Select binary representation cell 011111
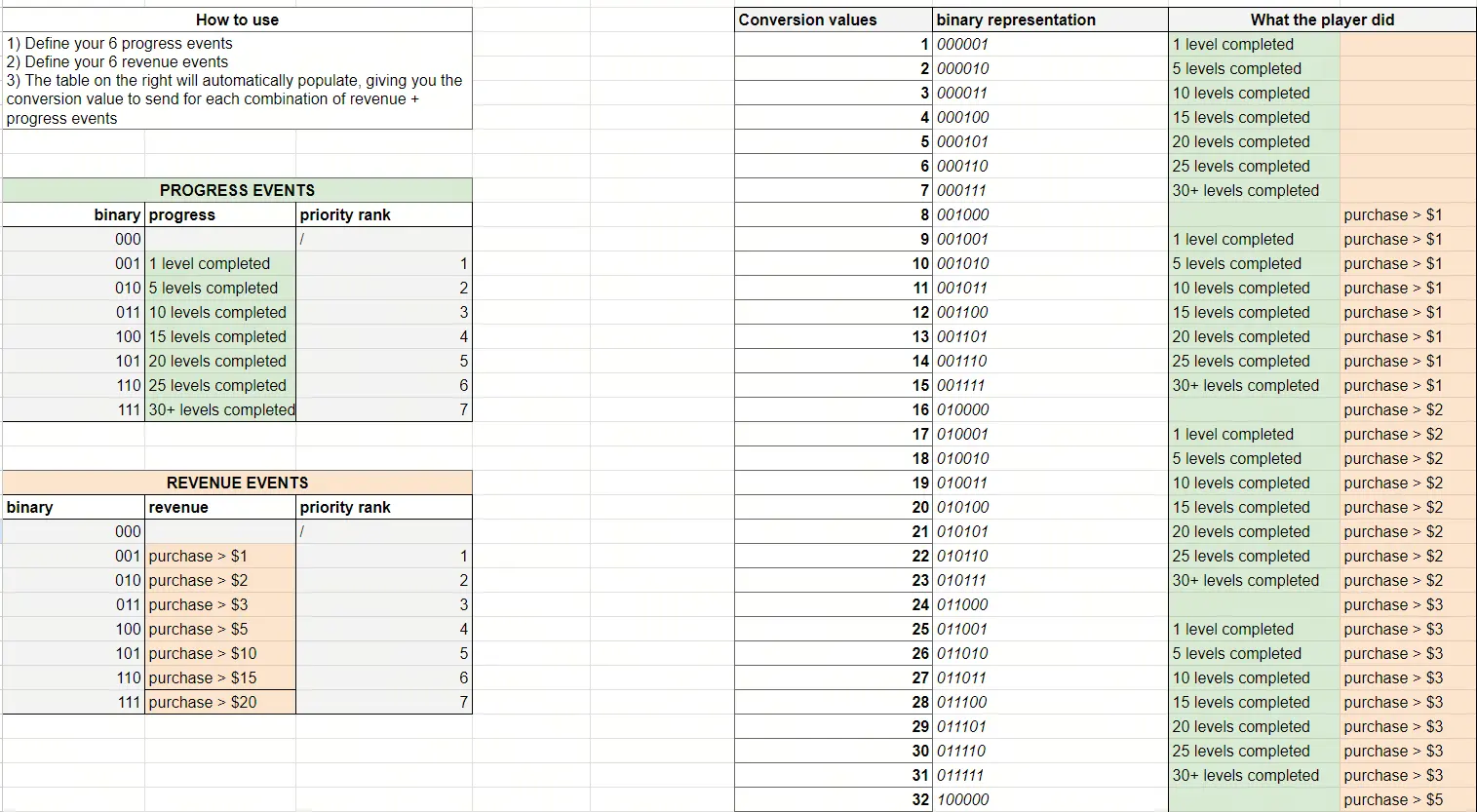This screenshot has width=1477, height=812. click(x=1049, y=775)
